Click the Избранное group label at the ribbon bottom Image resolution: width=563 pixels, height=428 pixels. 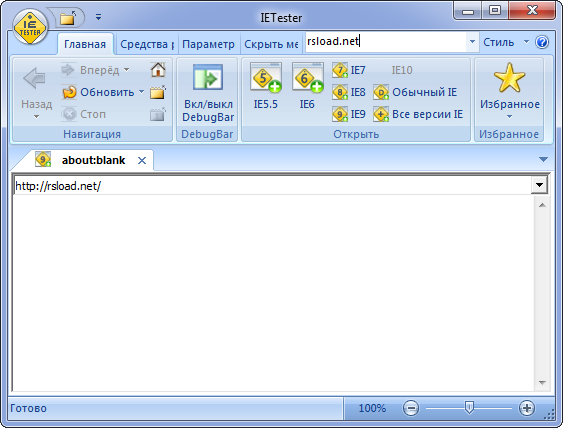[509, 134]
